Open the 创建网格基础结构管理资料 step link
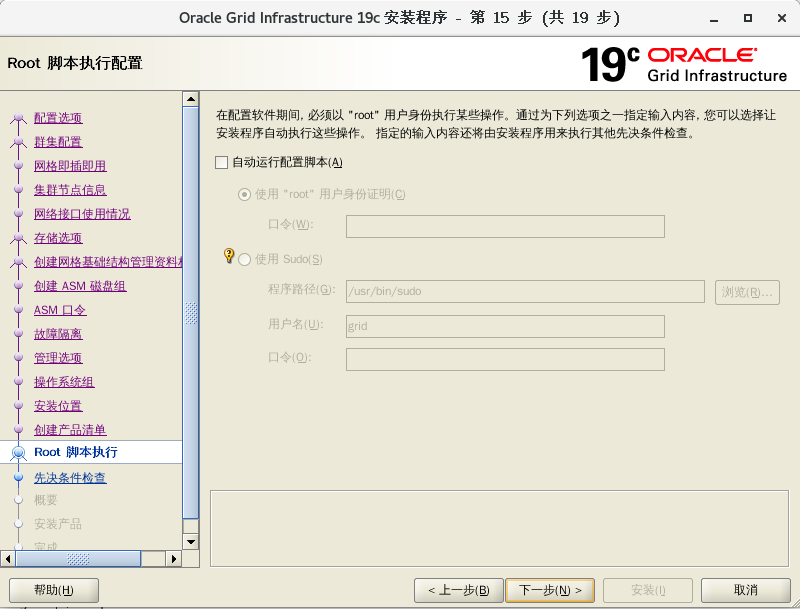Image resolution: width=800 pixels, height=609 pixels. pos(108,262)
